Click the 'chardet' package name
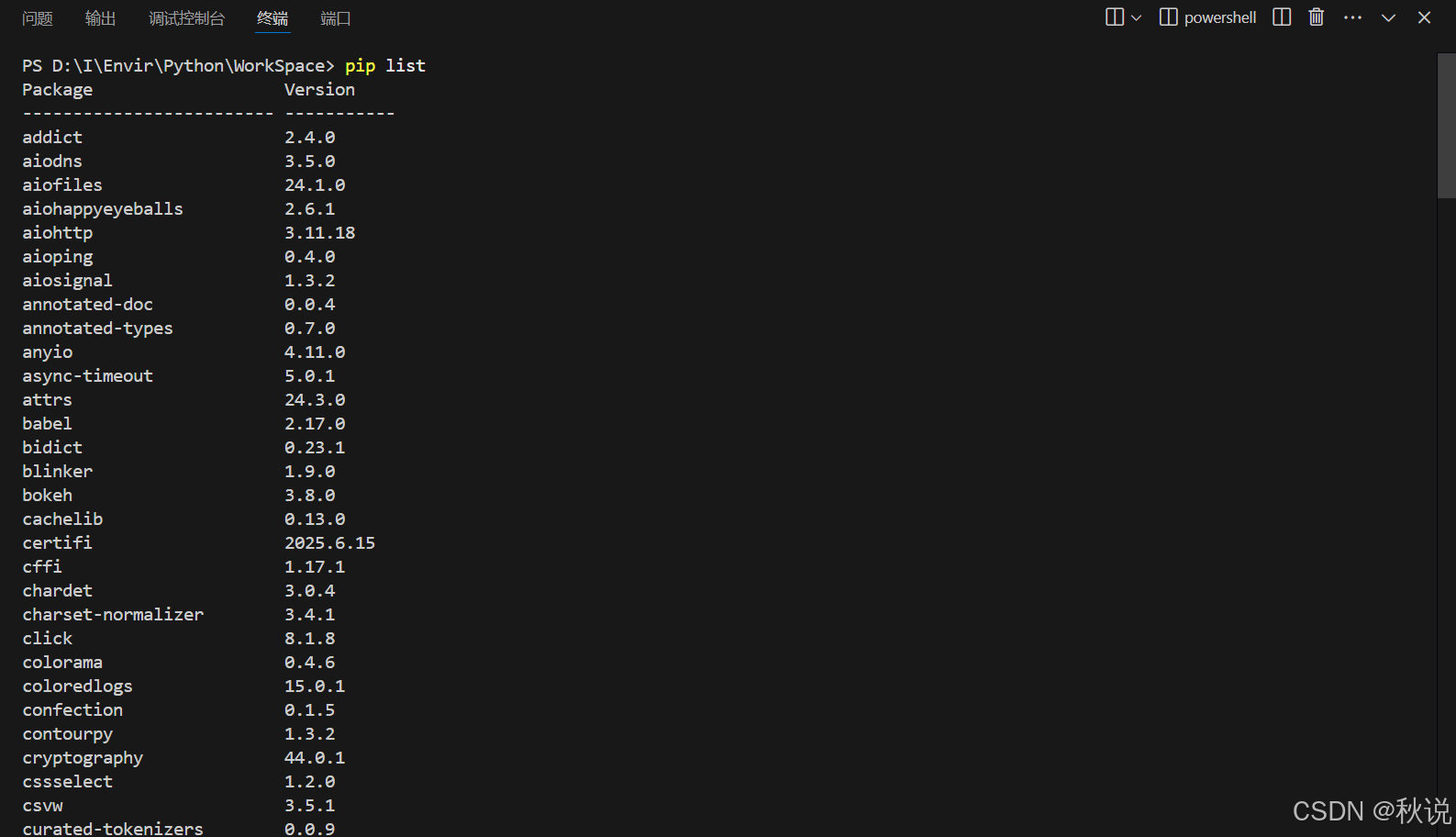This screenshot has width=1456, height=837. click(x=58, y=590)
